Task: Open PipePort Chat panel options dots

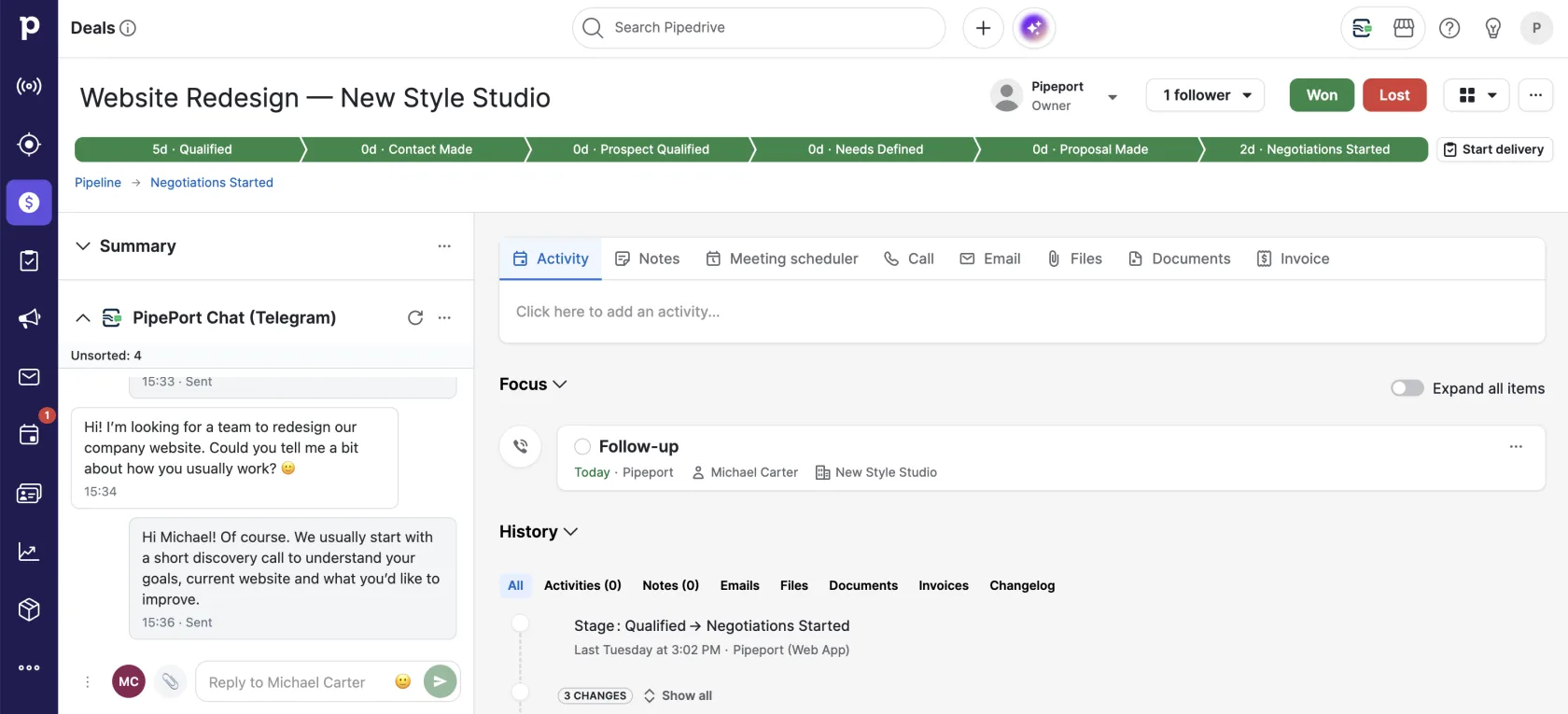Action: click(444, 318)
